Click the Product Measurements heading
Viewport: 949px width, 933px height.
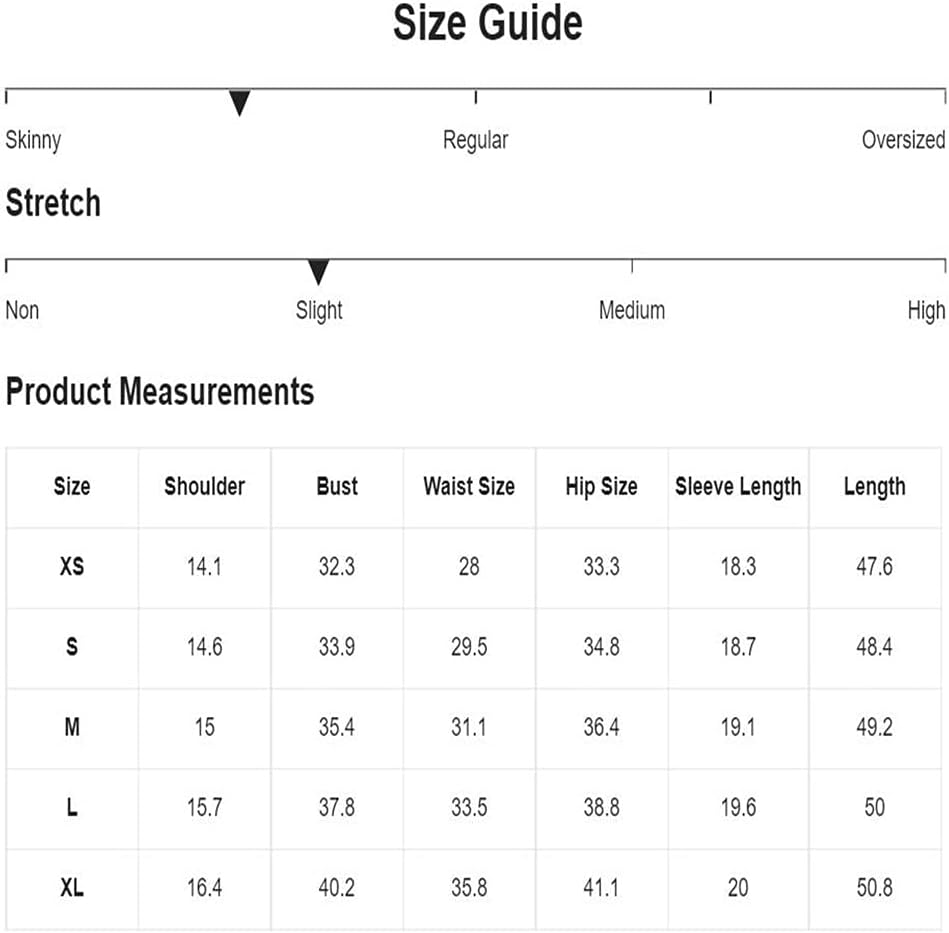tap(160, 391)
